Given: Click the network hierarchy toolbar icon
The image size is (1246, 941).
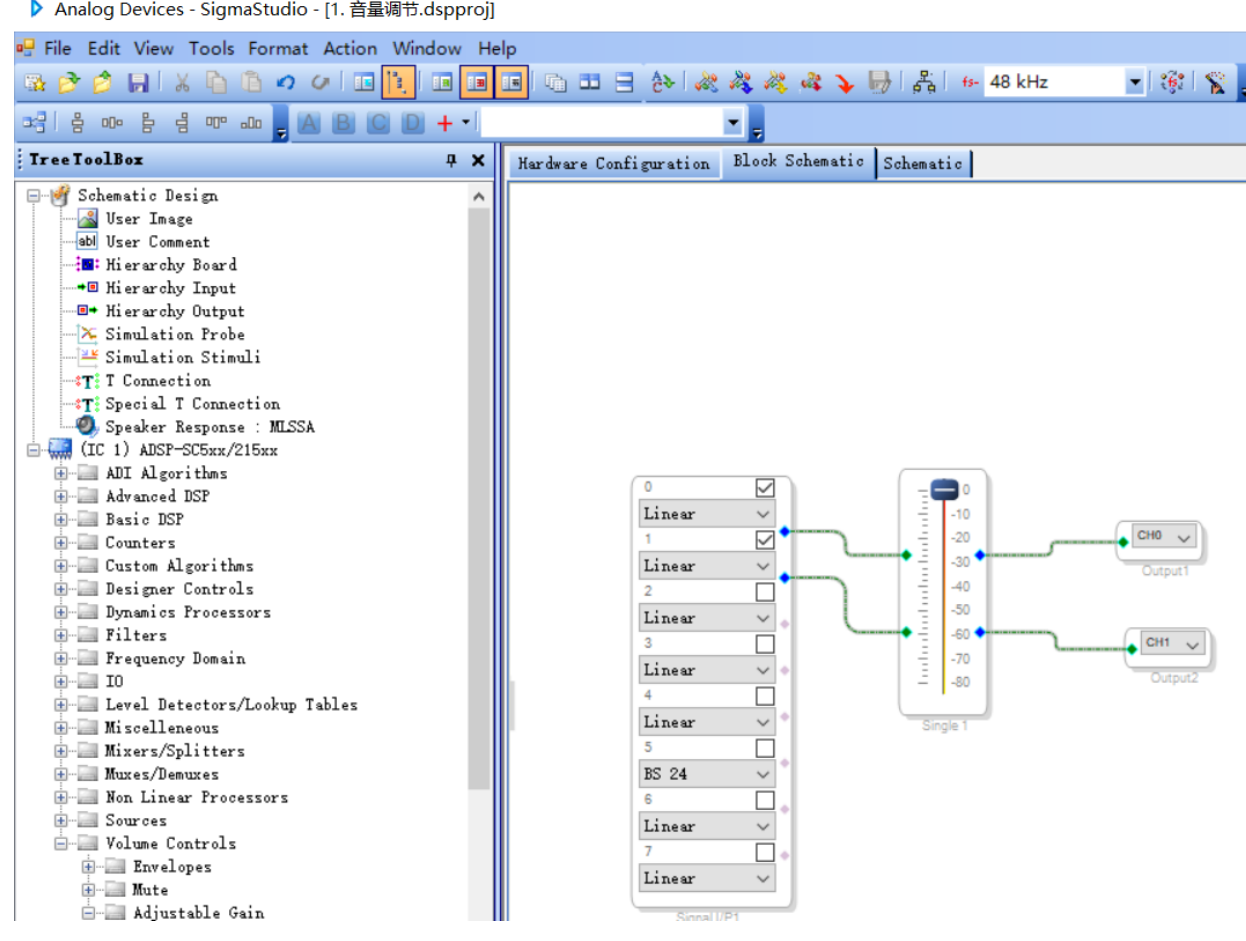Looking at the screenshot, I should pyautogui.click(x=923, y=83).
